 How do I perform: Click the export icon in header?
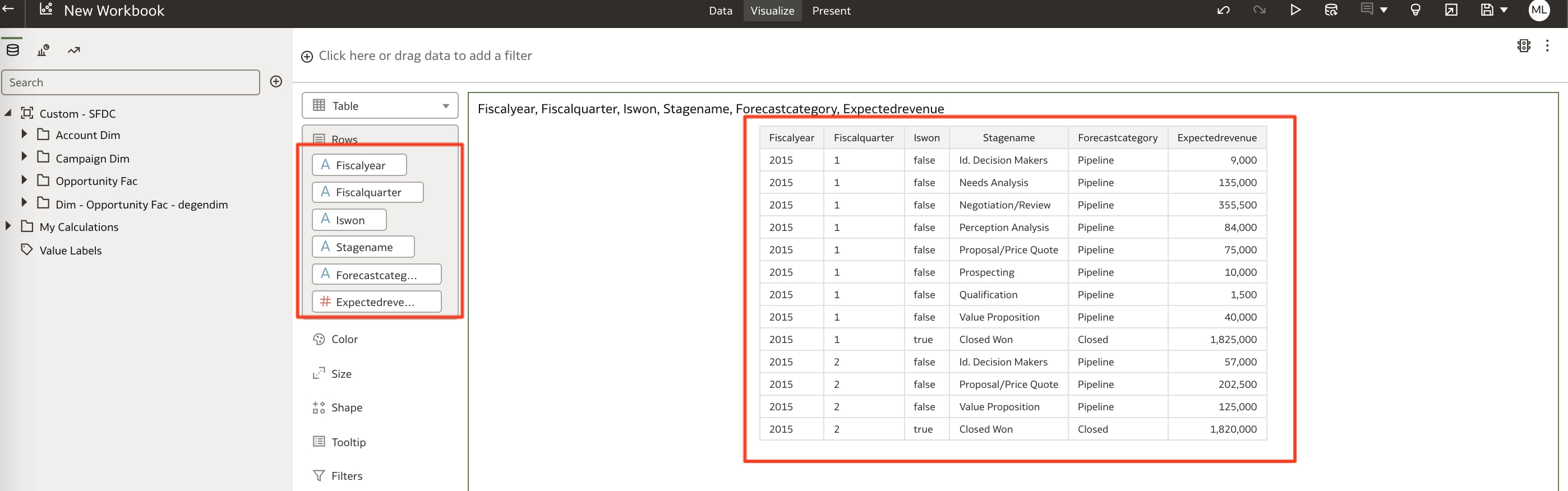(1451, 10)
